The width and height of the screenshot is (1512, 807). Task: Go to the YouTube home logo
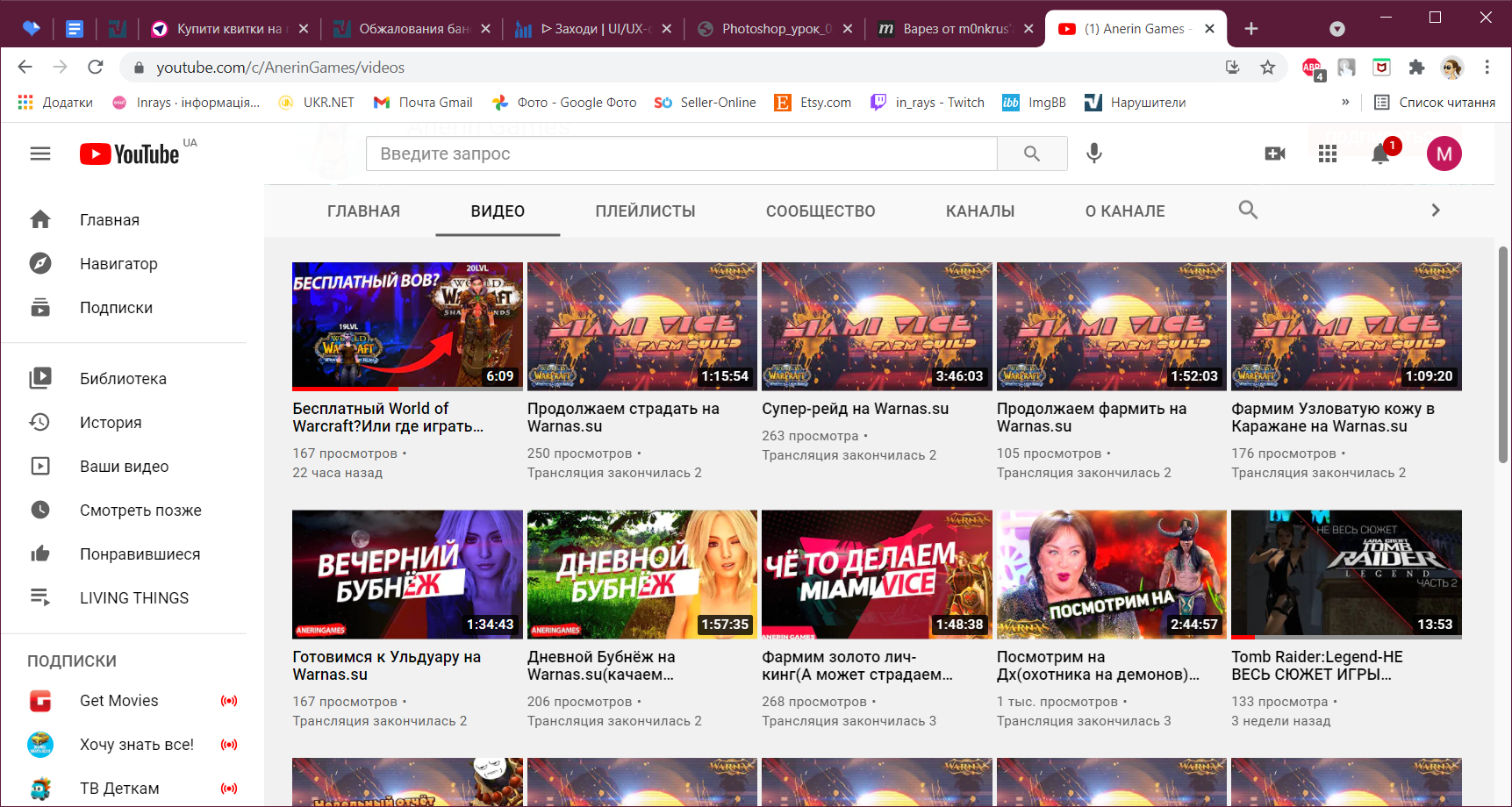[x=130, y=154]
